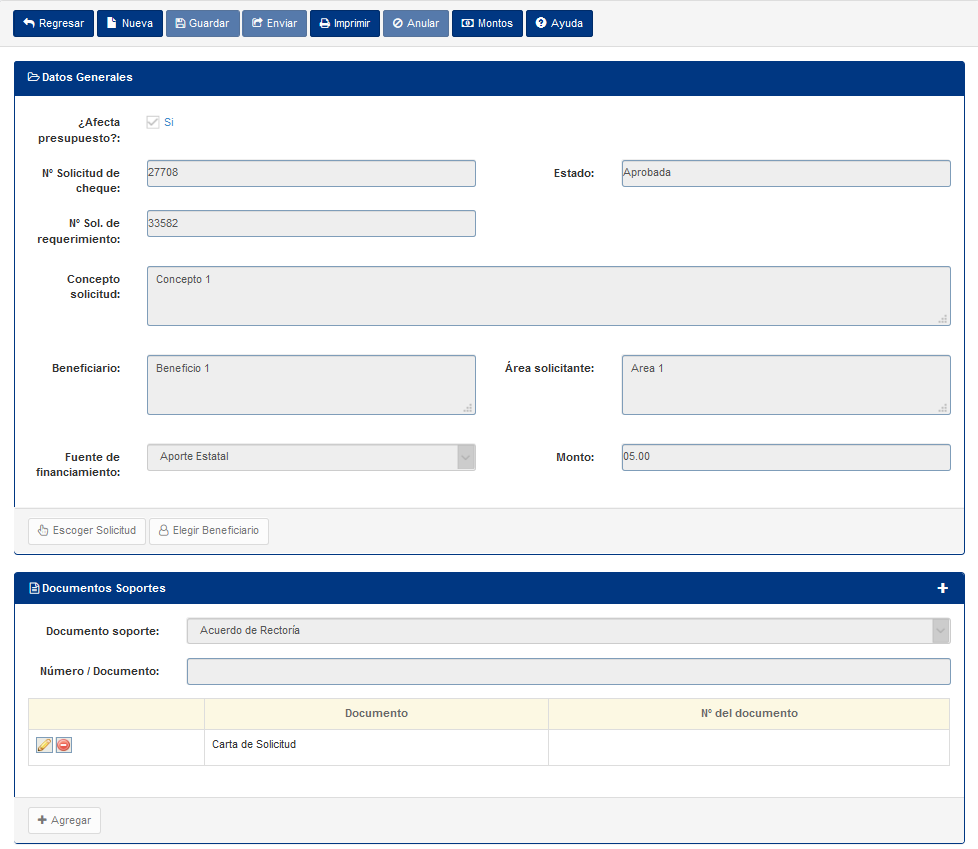This screenshot has width=978, height=849.
Task: Select the Carta de Solicitud cell
Action: [x=376, y=747]
